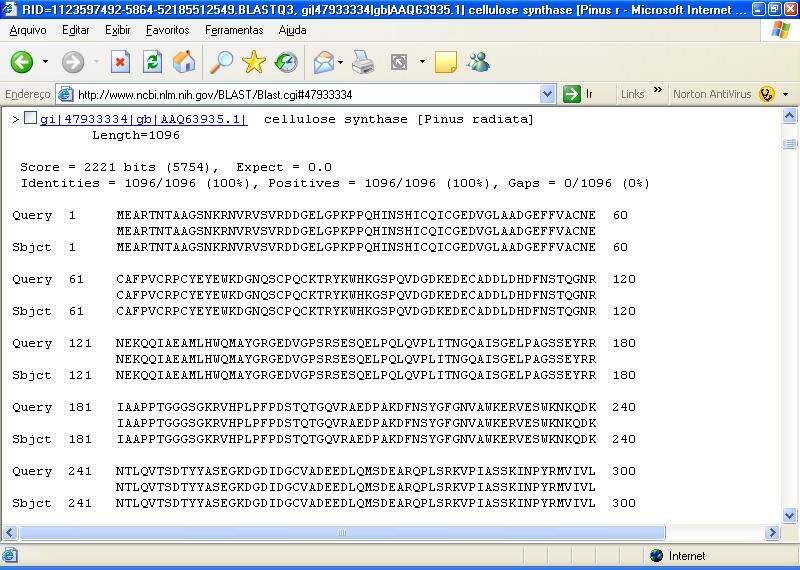This screenshot has width=800, height=570.
Task: Click the status bar page icon
Action: coord(10,555)
